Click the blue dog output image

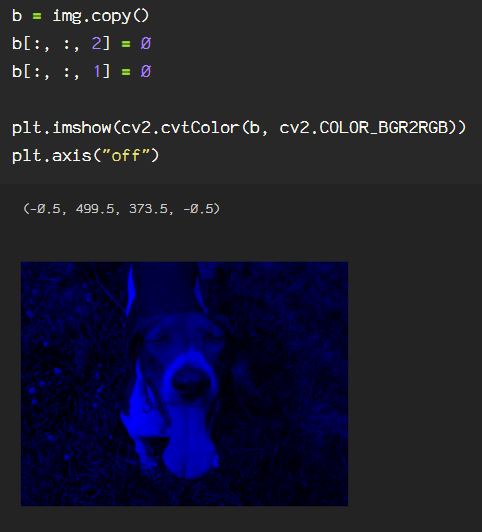(184, 384)
